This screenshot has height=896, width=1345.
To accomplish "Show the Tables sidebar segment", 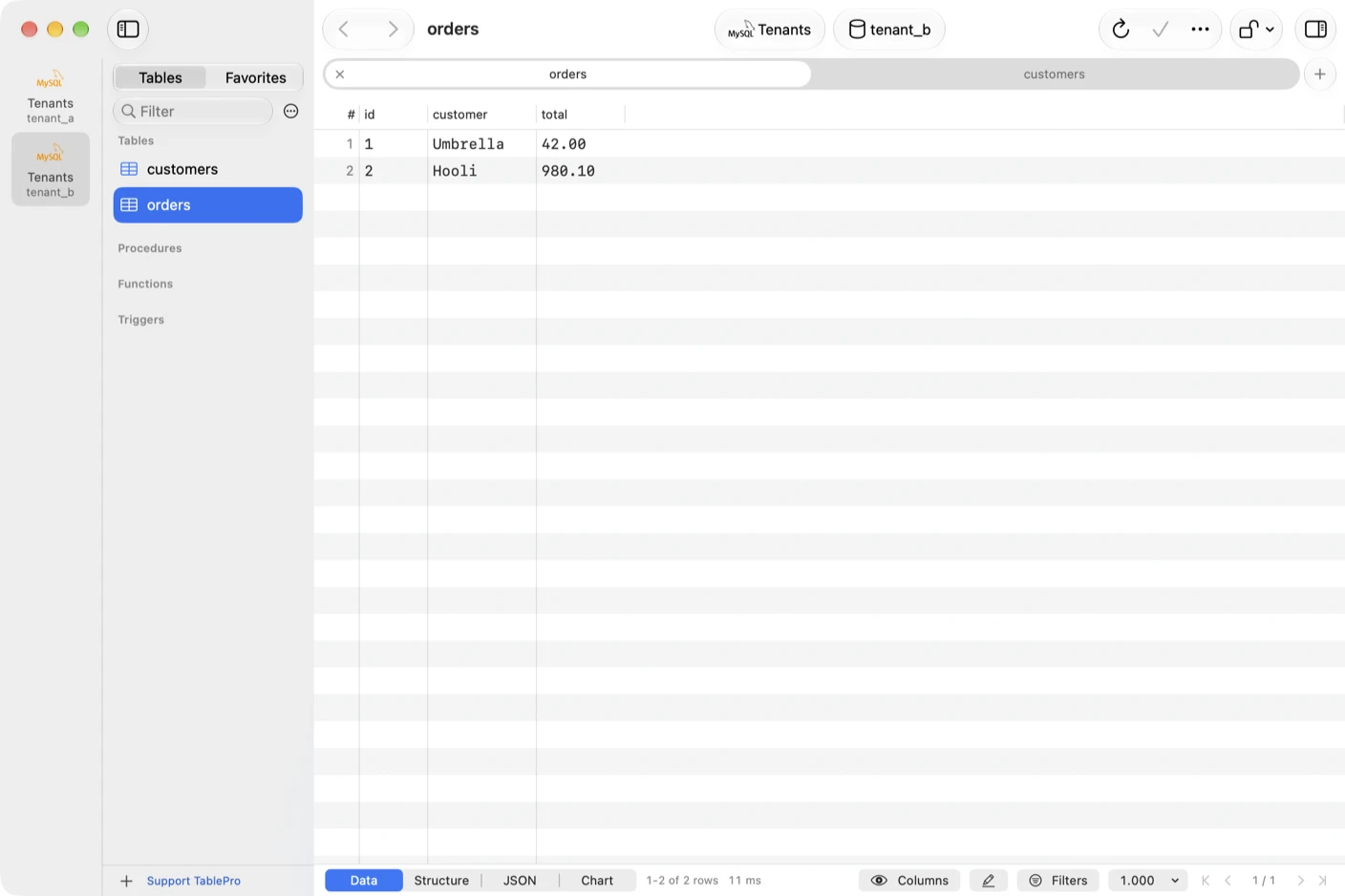I will coord(160,77).
